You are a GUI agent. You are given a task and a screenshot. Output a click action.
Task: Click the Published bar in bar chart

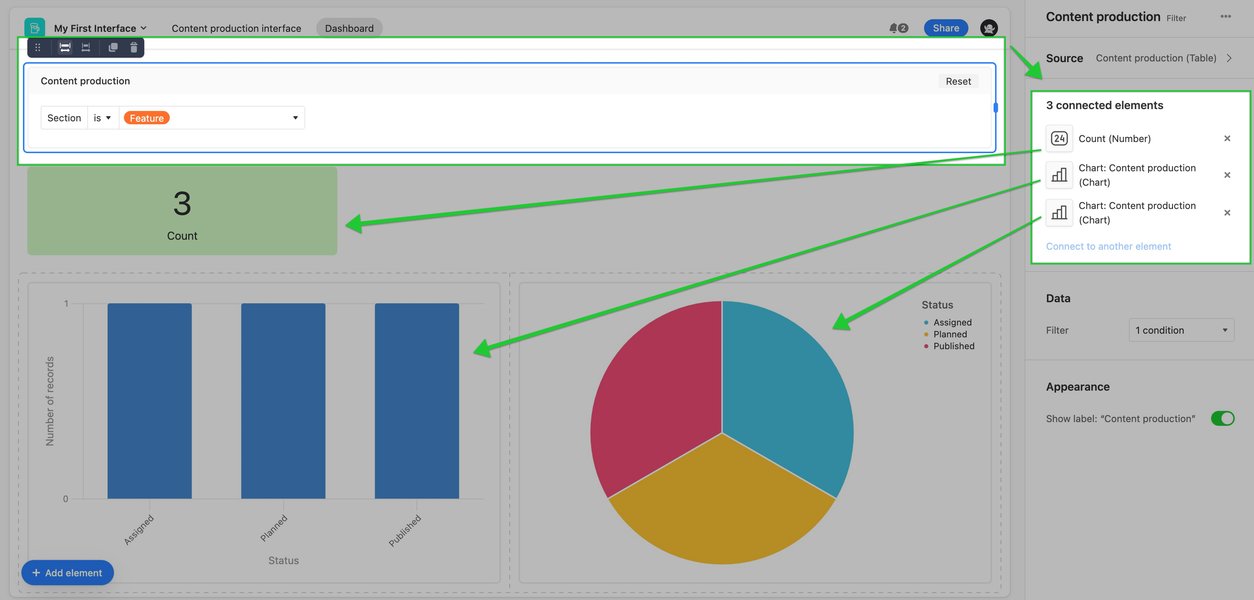point(417,401)
